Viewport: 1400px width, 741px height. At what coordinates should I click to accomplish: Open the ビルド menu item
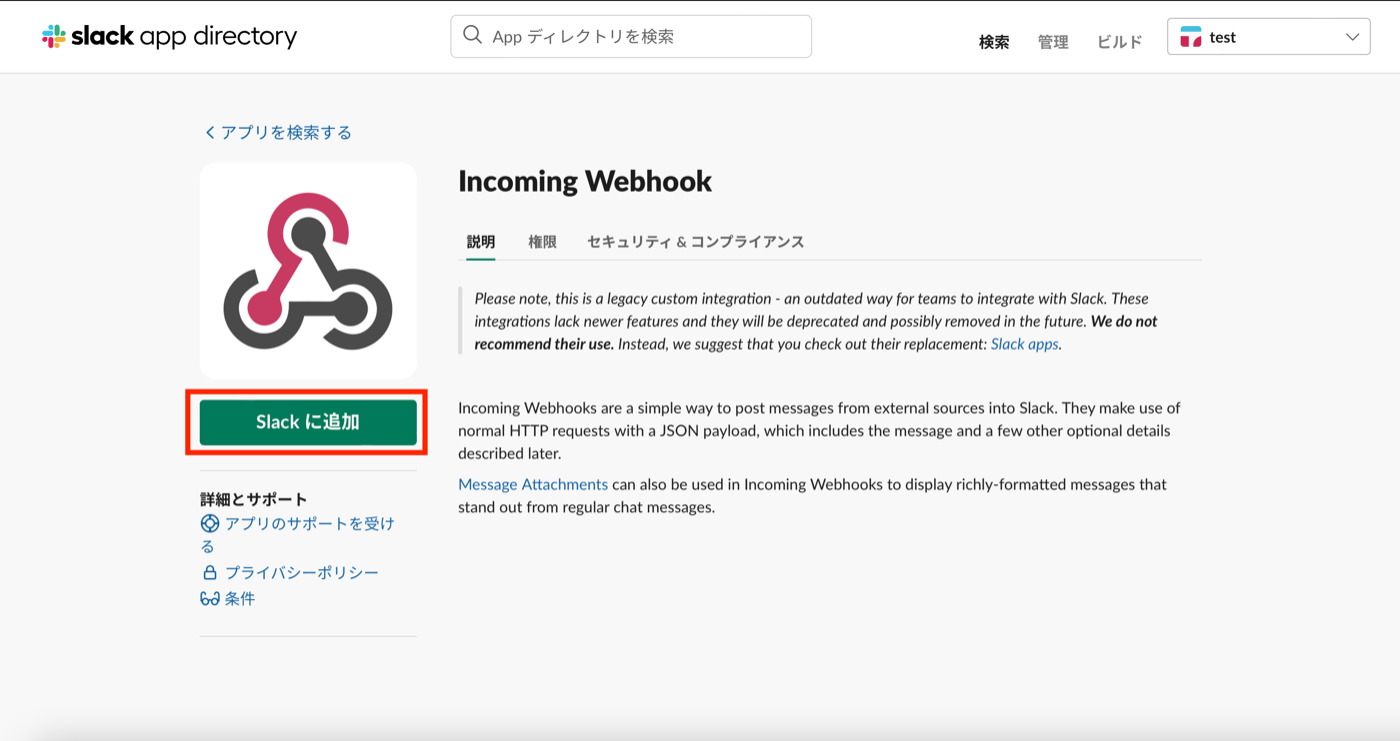(x=1119, y=42)
